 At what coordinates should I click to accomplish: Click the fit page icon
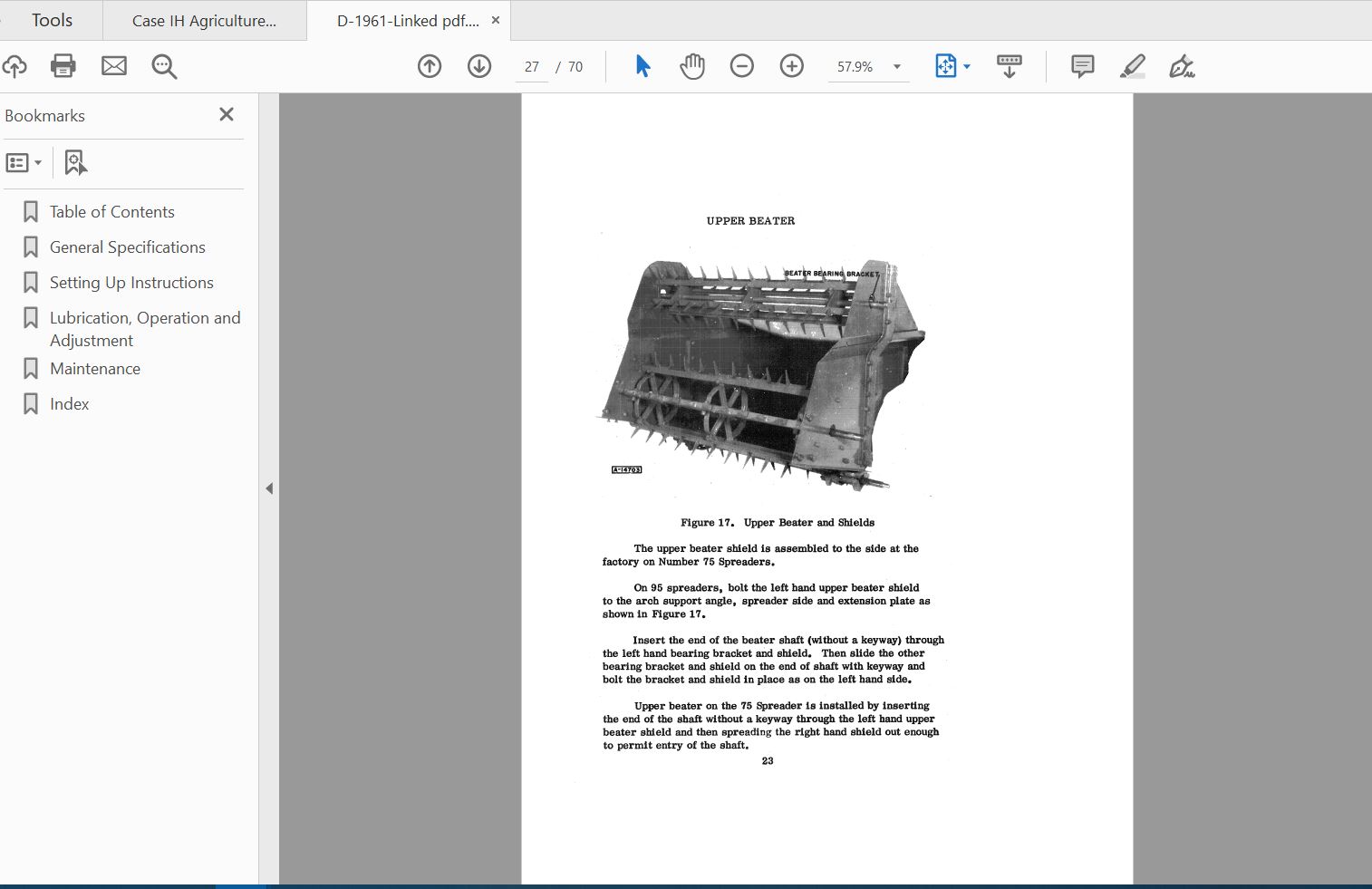click(945, 66)
